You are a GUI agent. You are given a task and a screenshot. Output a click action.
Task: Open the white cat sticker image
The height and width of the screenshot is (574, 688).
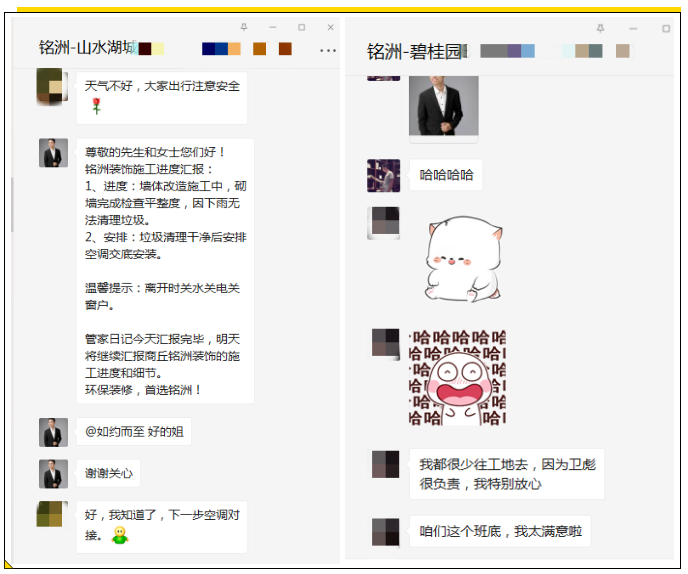point(462,257)
